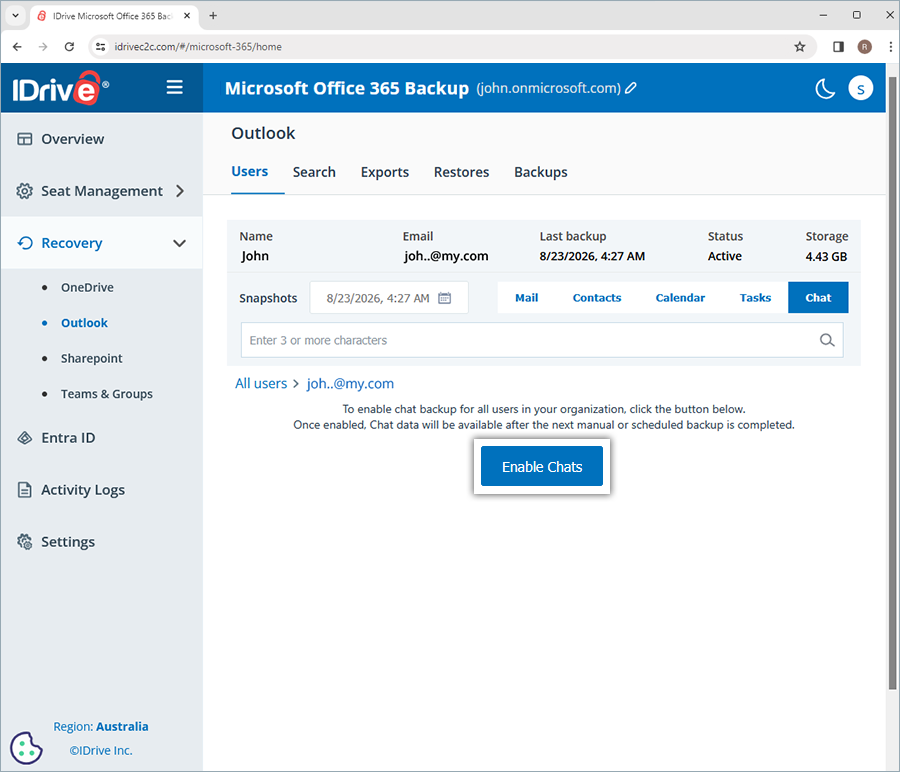Viewport: 900px width, 772px height.
Task: Select the Mail category tab
Action: 526,298
